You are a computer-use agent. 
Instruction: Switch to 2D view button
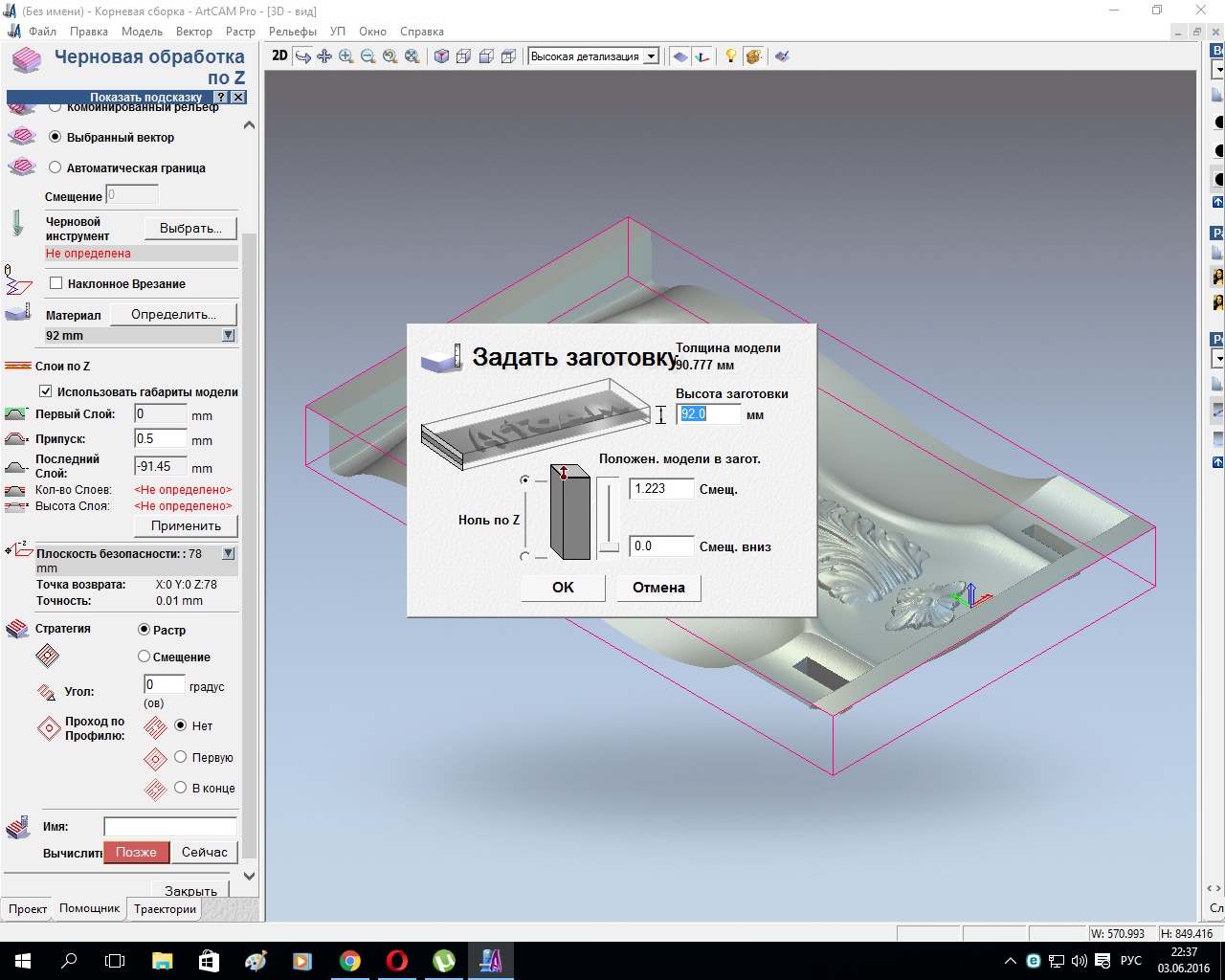(279, 56)
